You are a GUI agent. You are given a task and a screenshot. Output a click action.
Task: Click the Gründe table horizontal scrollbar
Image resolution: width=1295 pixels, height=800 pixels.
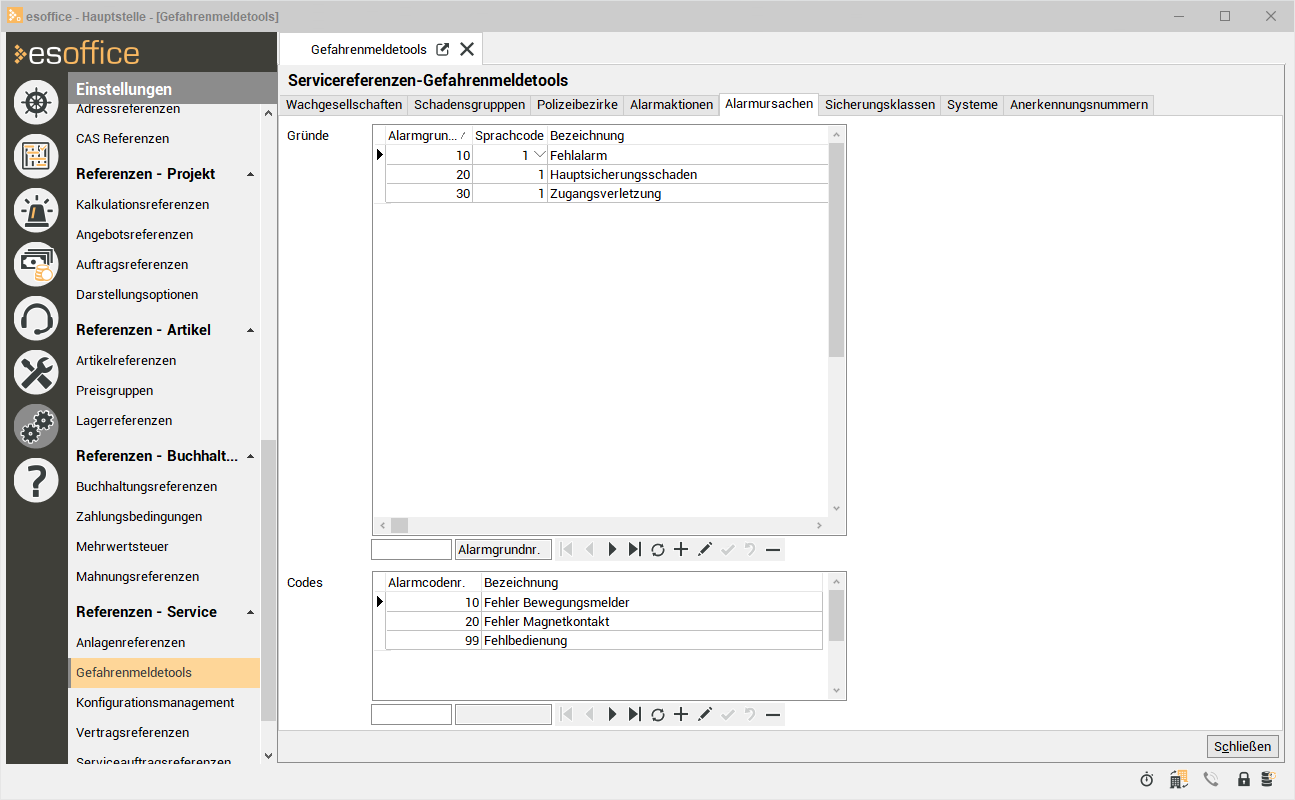(x=600, y=525)
